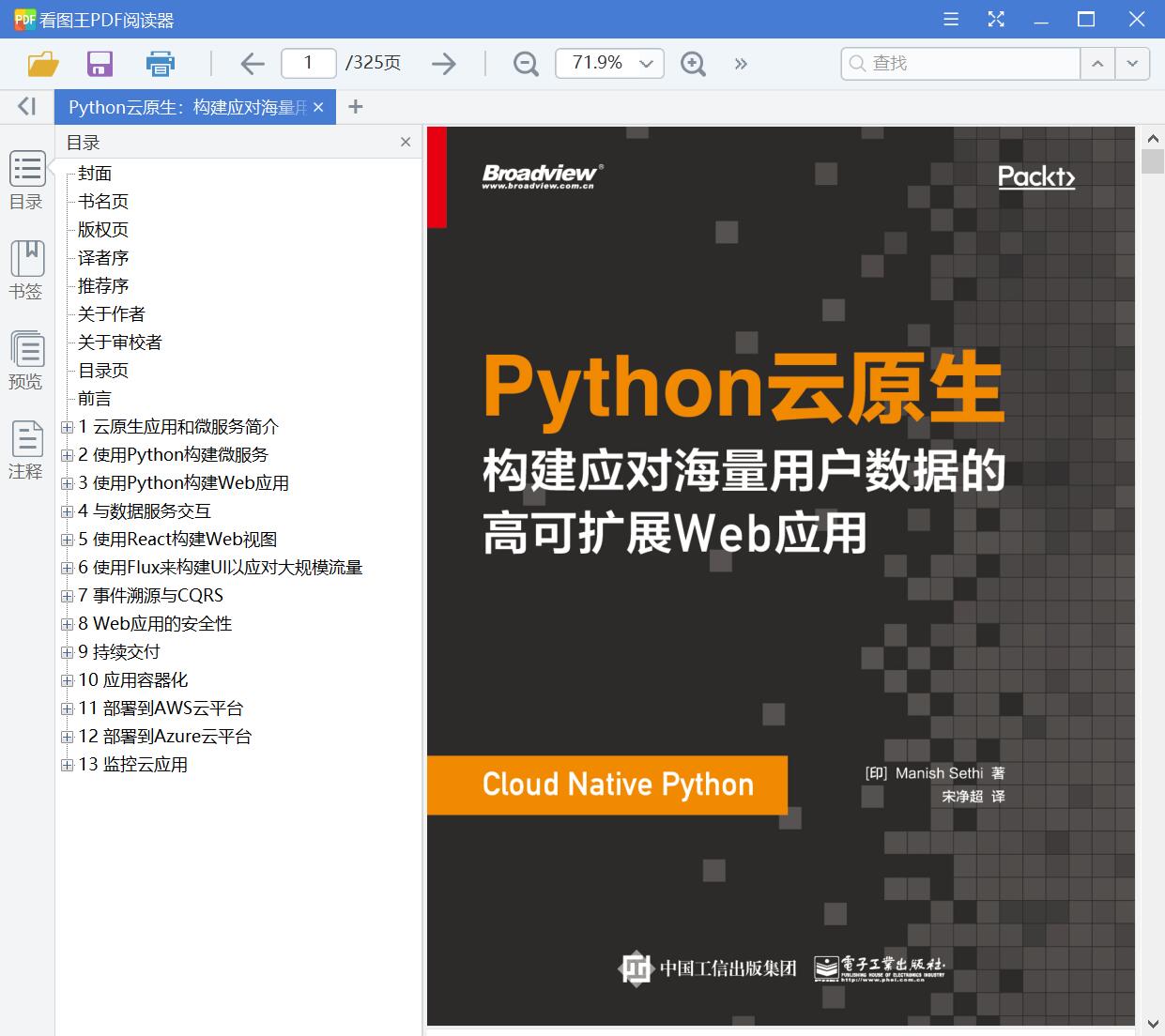Click the vertical scrollbar thumb
The width and height of the screenshot is (1165, 1036).
click(1153, 160)
